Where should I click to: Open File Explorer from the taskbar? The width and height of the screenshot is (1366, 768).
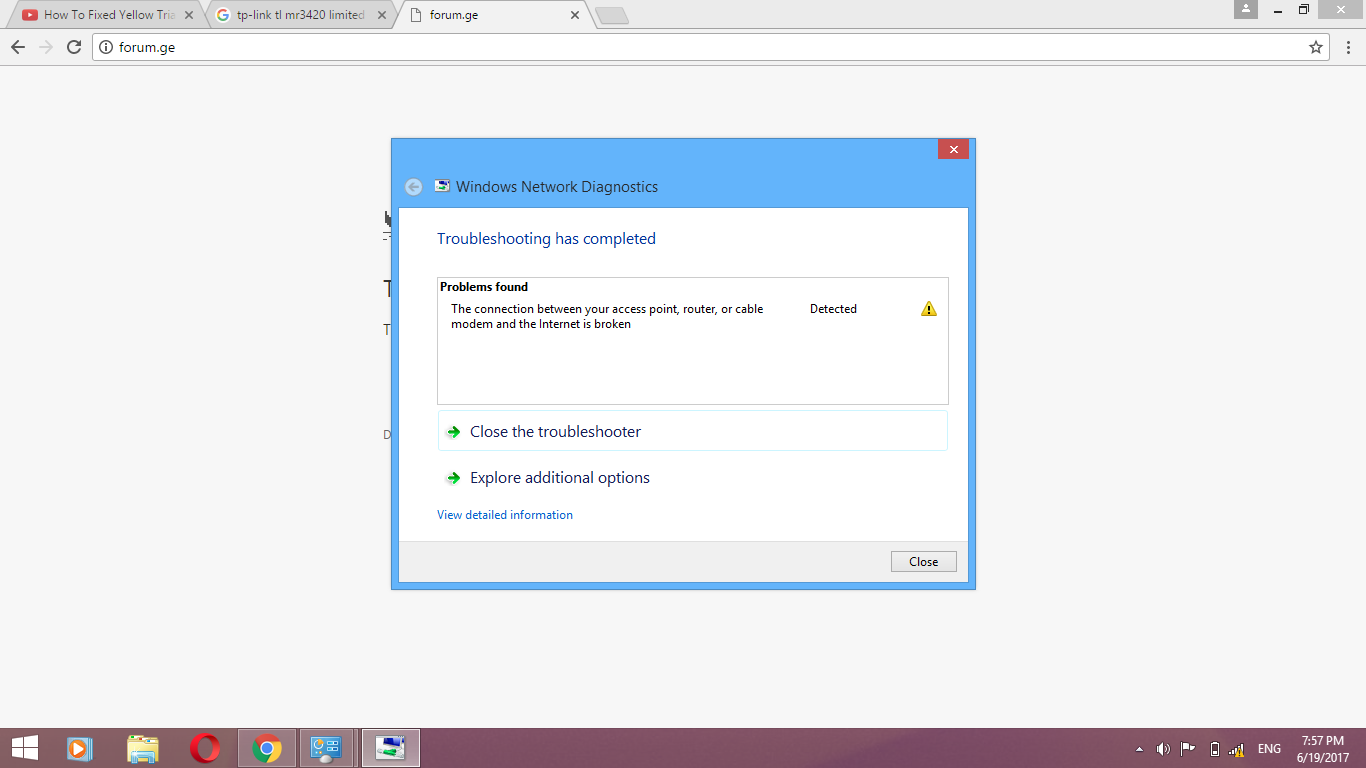143,748
